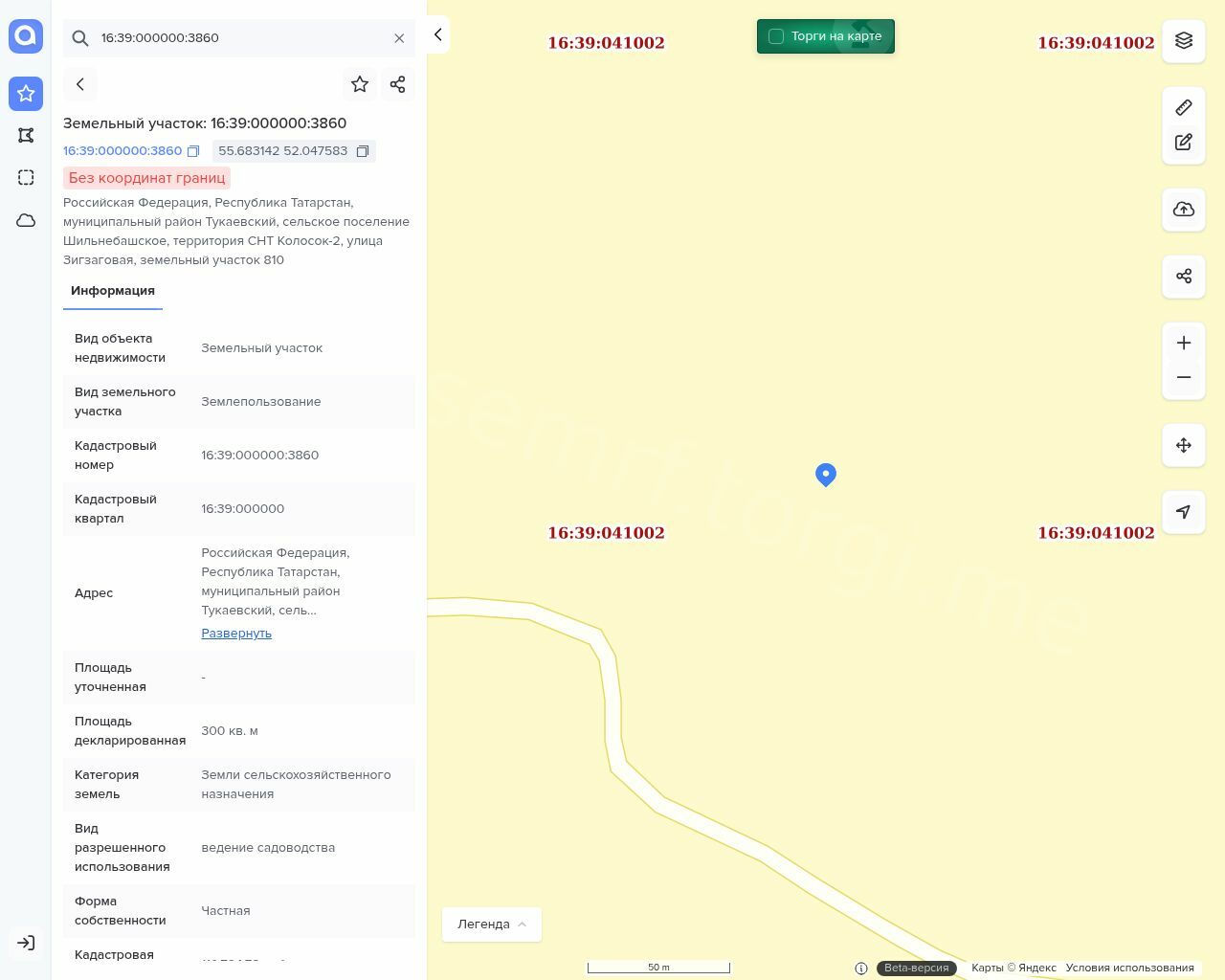Select the ruler measurement tool
Viewport: 1225px width, 980px height.
[x=1184, y=107]
